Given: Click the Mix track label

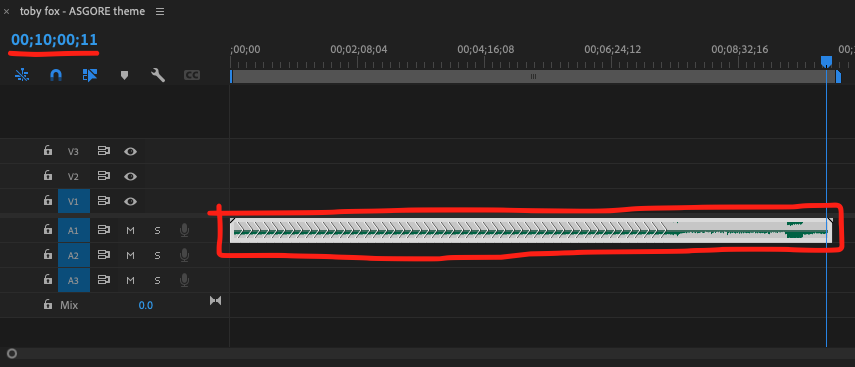Looking at the screenshot, I should (69, 305).
